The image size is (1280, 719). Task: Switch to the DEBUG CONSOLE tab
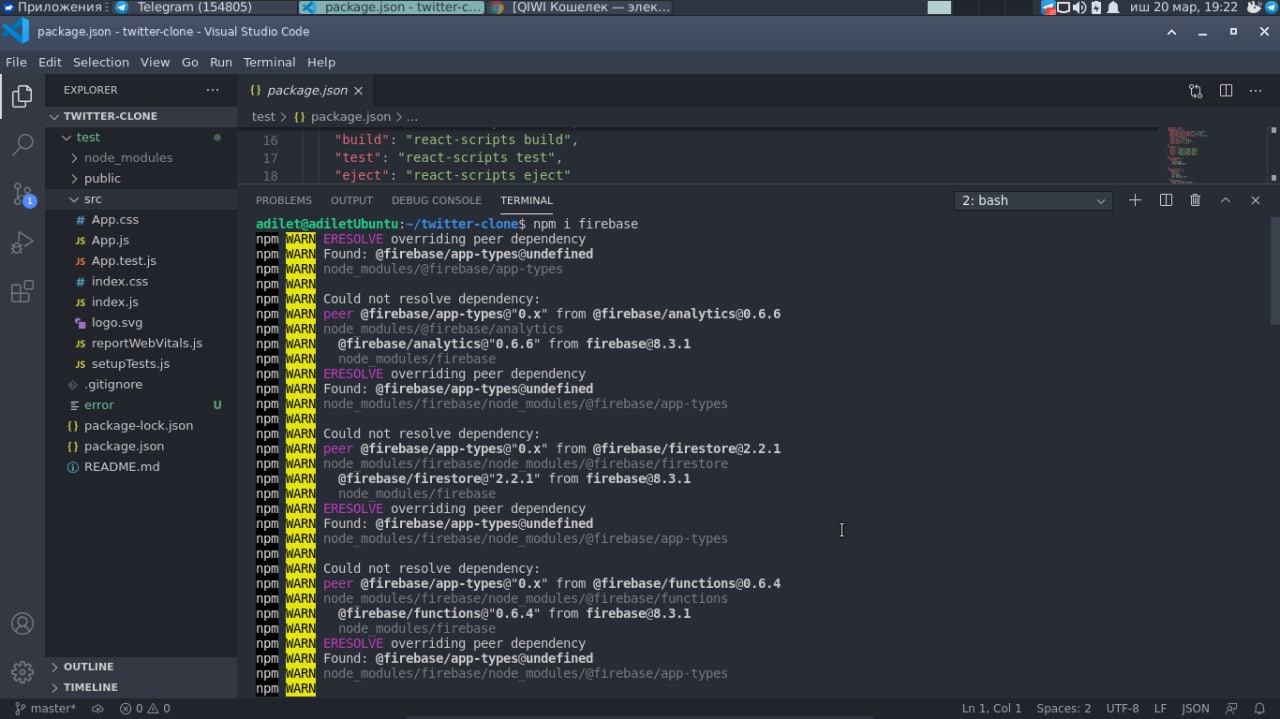(x=436, y=200)
